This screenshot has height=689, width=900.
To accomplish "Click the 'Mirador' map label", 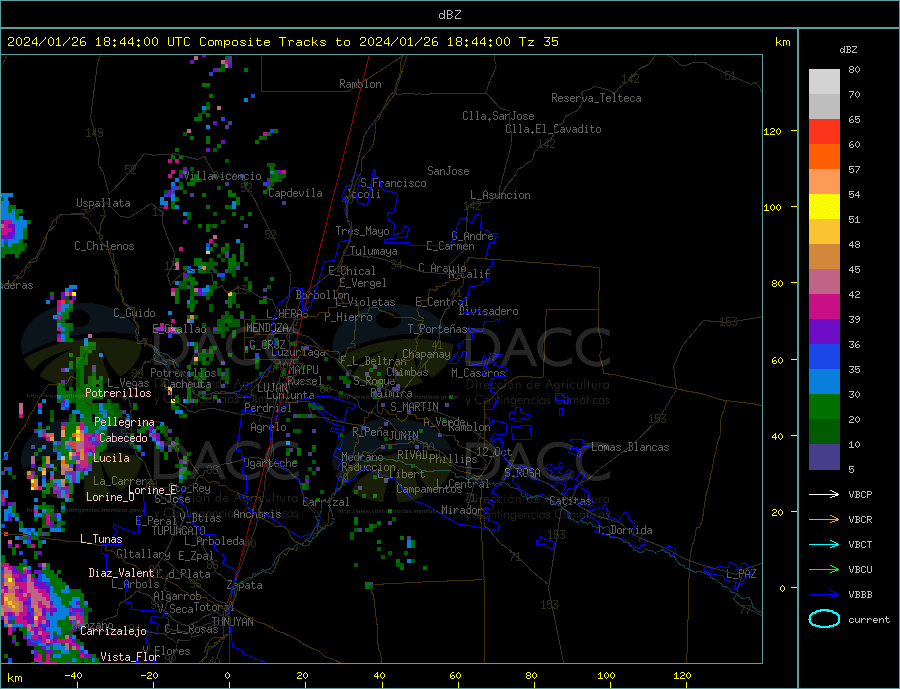I will point(462,510).
